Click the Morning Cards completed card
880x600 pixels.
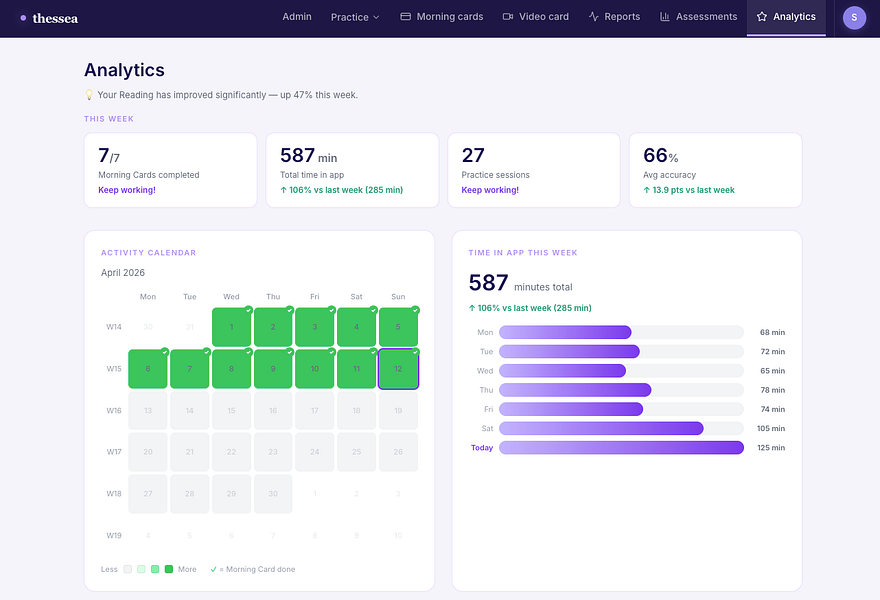(x=171, y=170)
